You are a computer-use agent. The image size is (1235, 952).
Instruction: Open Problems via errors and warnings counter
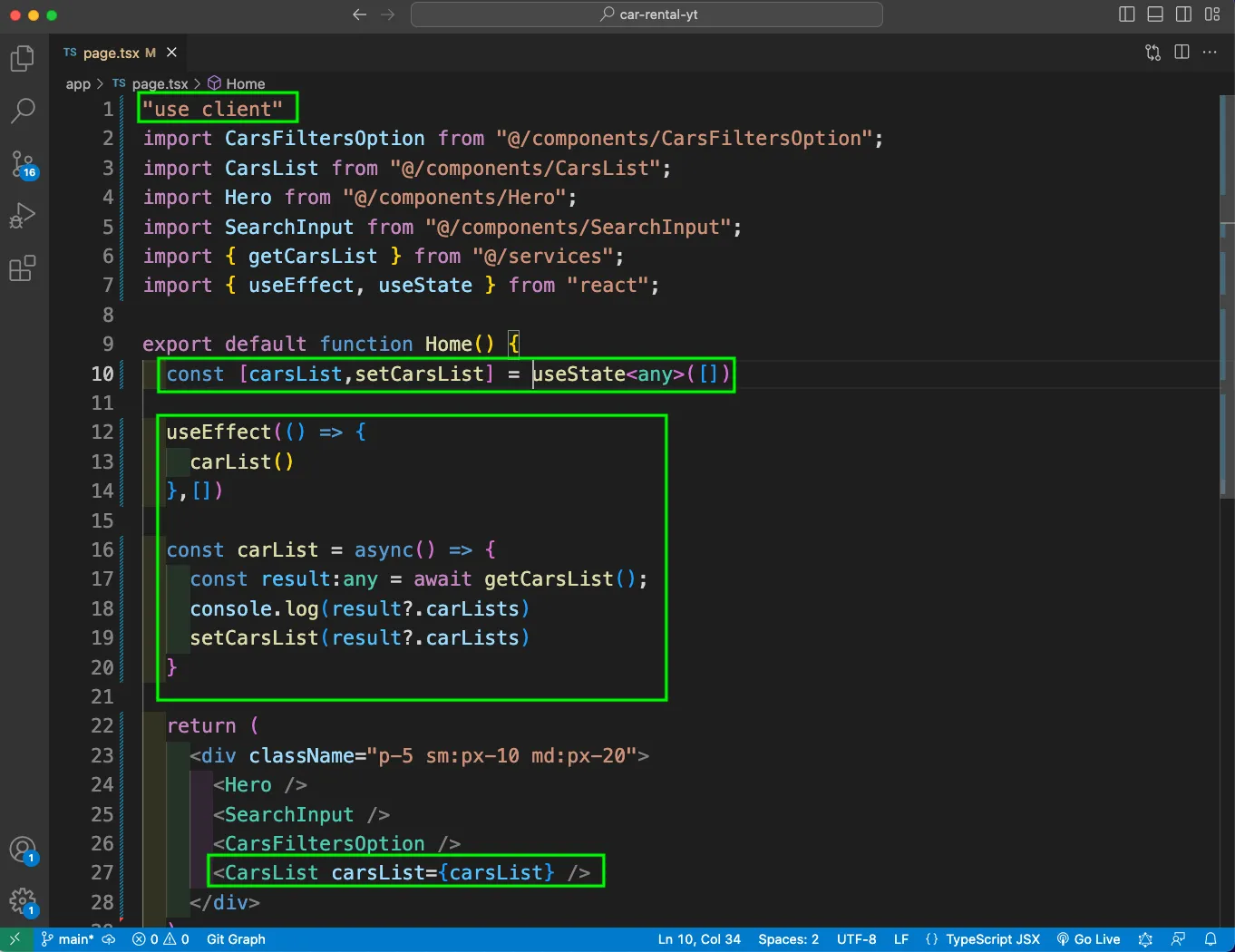coord(160,939)
